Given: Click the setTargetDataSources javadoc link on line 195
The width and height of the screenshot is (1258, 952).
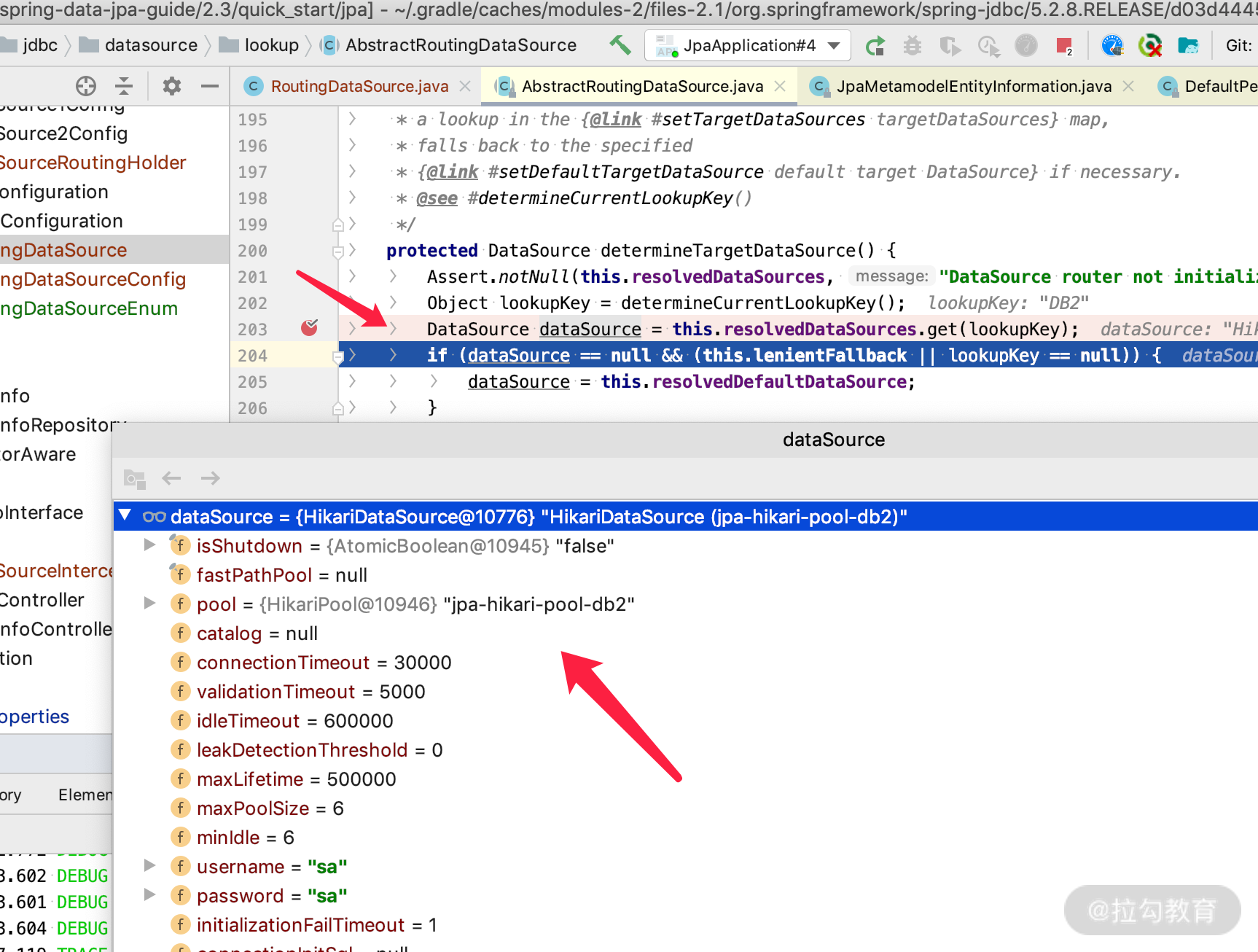Looking at the screenshot, I should tap(758, 120).
